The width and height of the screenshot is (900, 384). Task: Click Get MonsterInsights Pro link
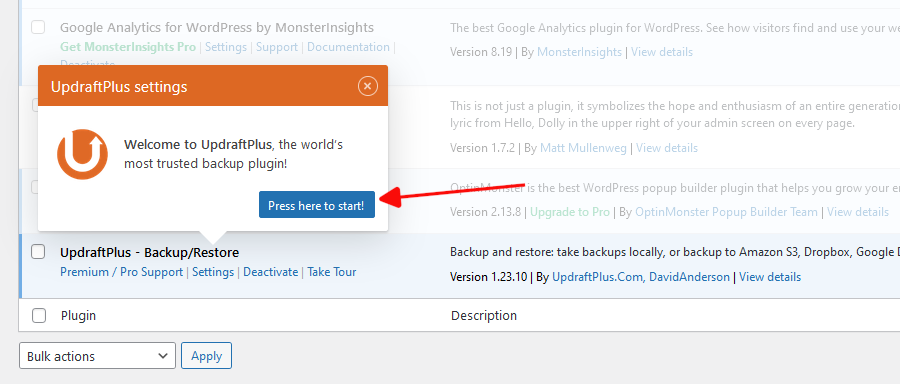click(128, 46)
